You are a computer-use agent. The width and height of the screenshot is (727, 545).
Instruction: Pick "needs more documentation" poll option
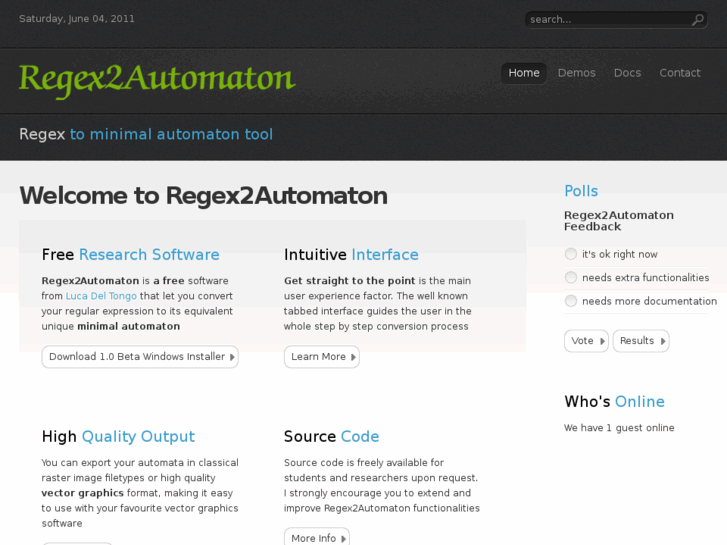pyautogui.click(x=571, y=301)
